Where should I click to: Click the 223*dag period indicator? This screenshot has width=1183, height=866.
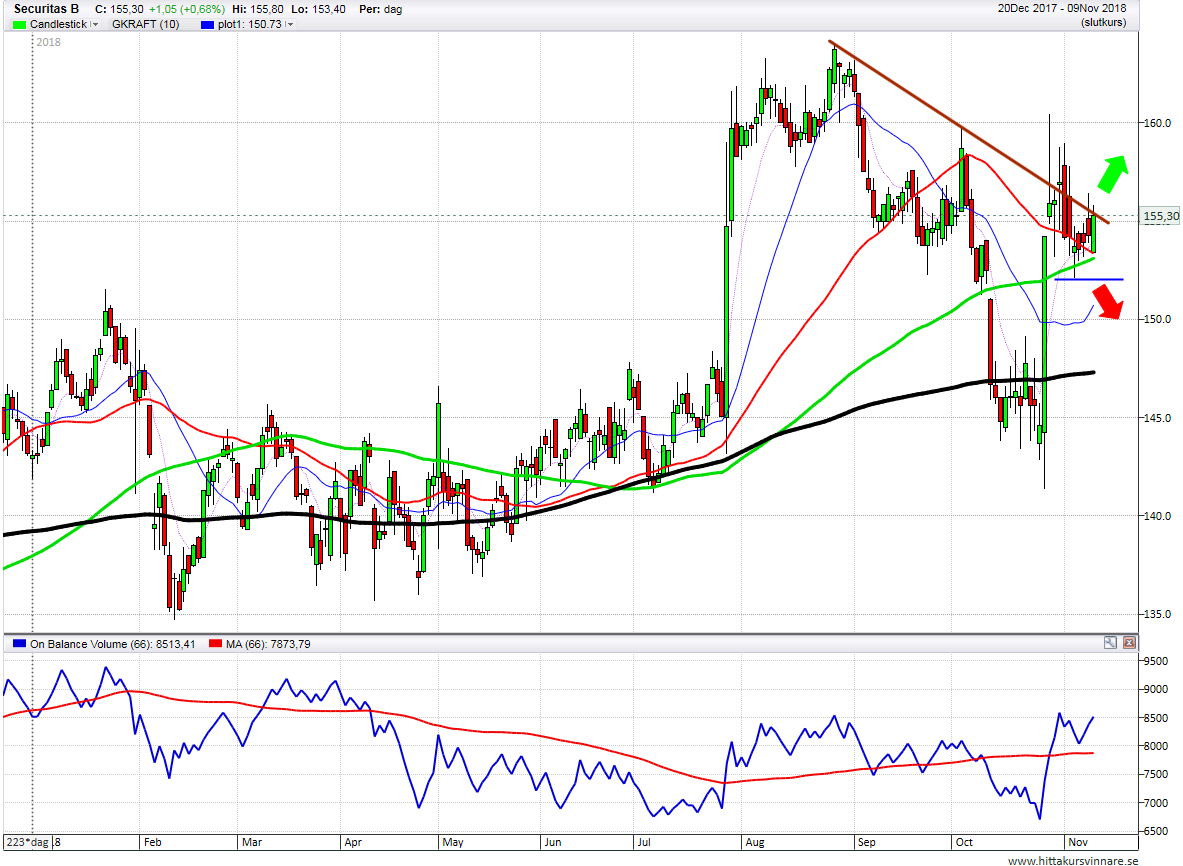coord(27,842)
